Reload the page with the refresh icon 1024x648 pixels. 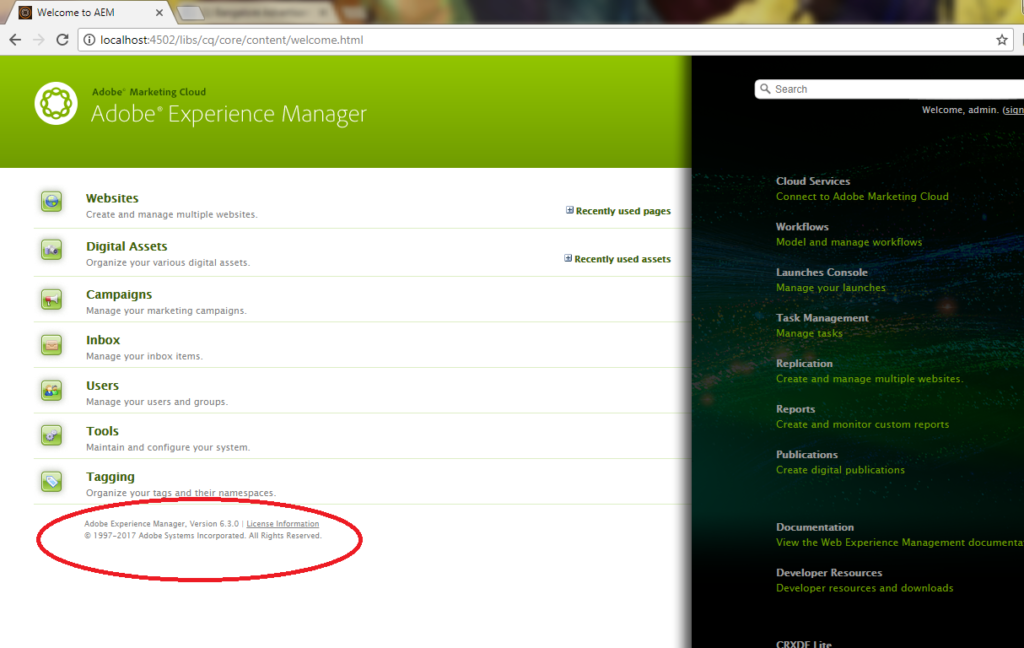[62, 40]
